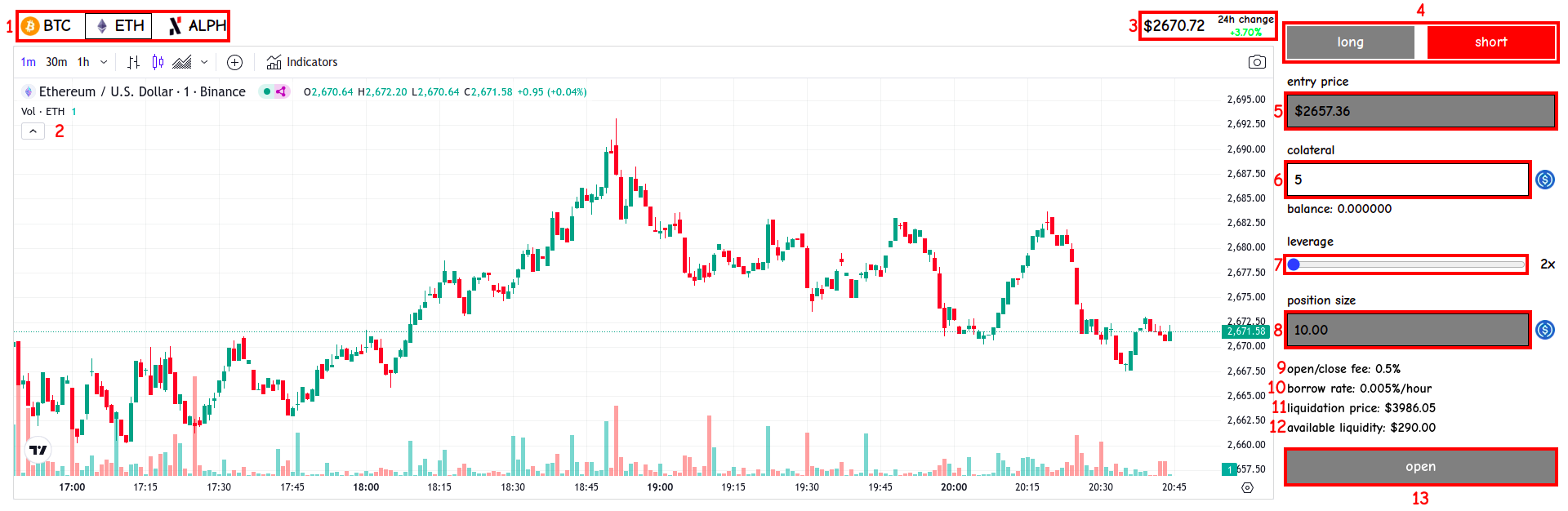The height and width of the screenshot is (511, 1568).
Task: Click the TradingView logo on chart
Action: (x=38, y=450)
